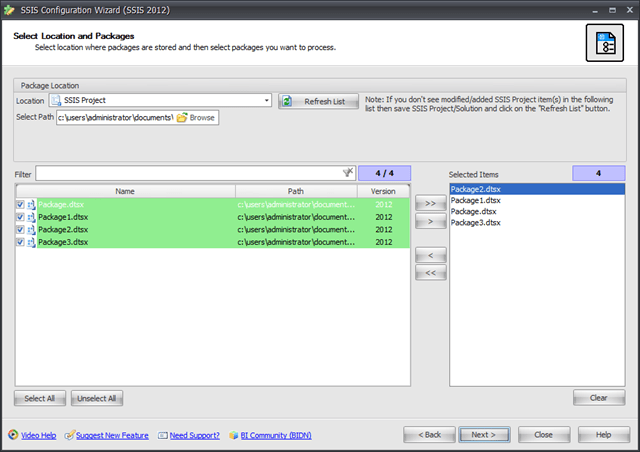
Task: Open the Need Support? link
Action: 194,435
